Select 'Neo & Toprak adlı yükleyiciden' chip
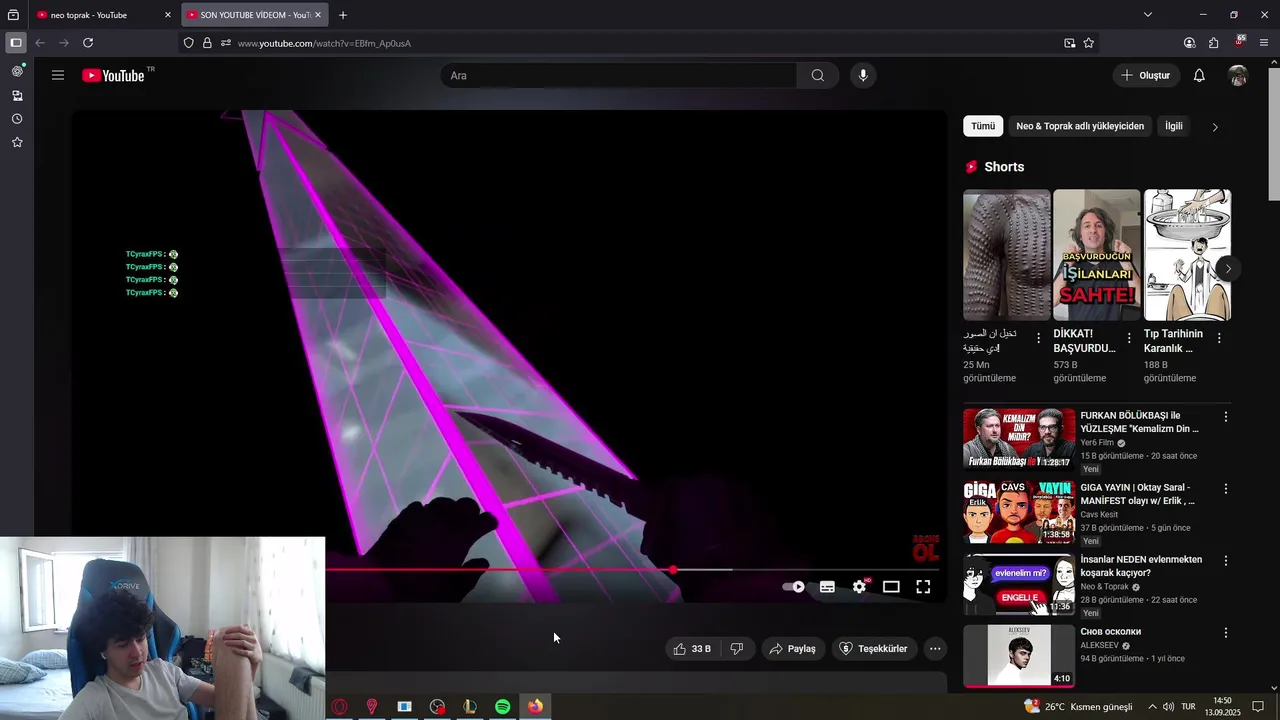This screenshot has height=720, width=1280. tap(1080, 126)
